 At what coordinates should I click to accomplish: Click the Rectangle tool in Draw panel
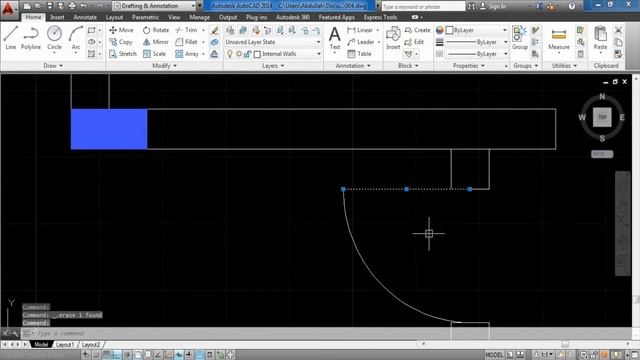point(91,30)
